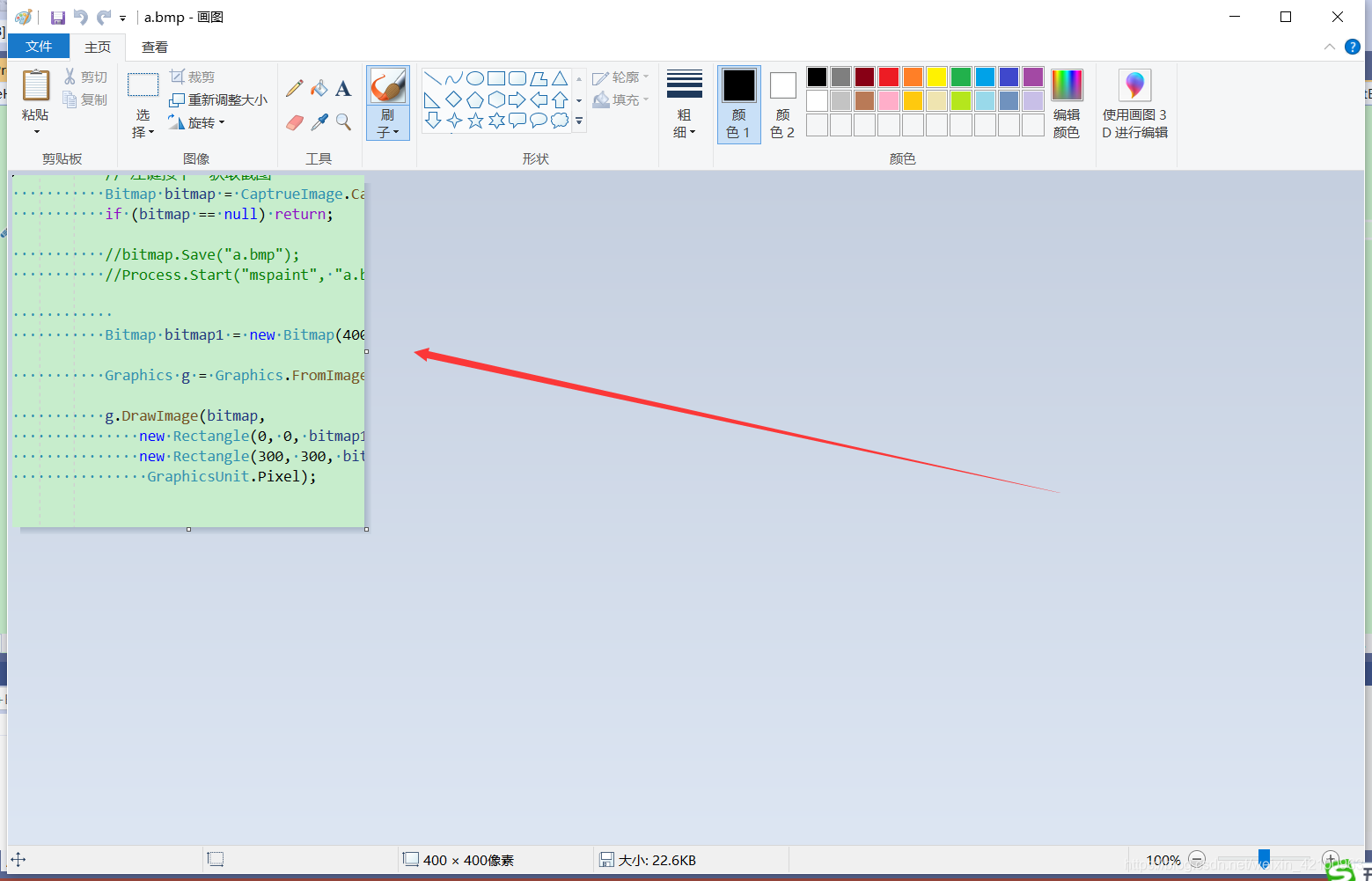Pick the purple color swatch
Viewport: 1372px width, 881px height.
click(x=1033, y=77)
